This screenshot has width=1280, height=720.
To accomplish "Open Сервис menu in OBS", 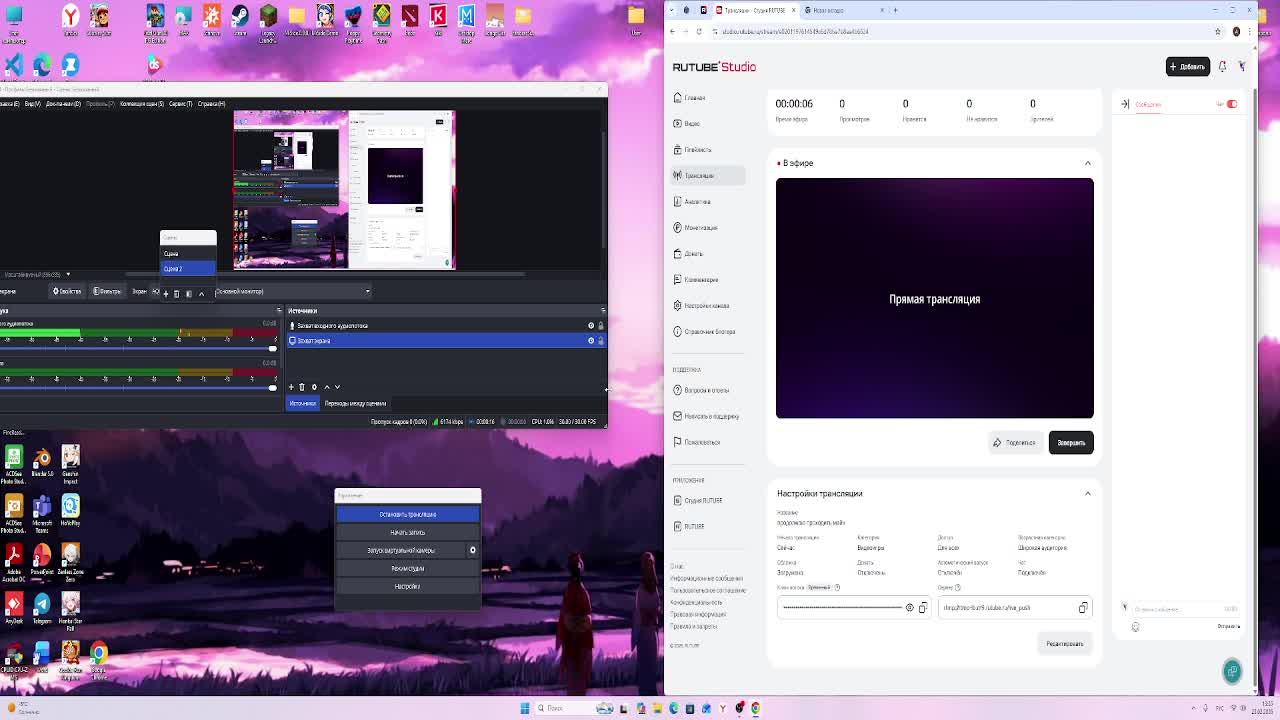I will tap(180, 104).
